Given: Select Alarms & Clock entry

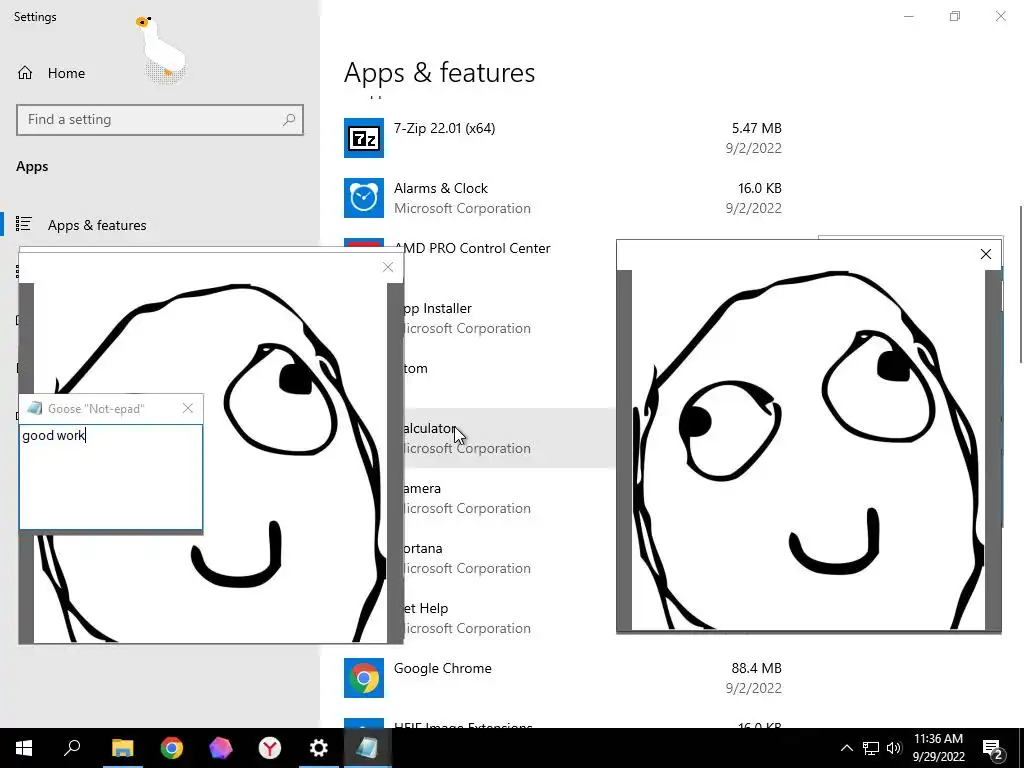Looking at the screenshot, I should (563, 198).
